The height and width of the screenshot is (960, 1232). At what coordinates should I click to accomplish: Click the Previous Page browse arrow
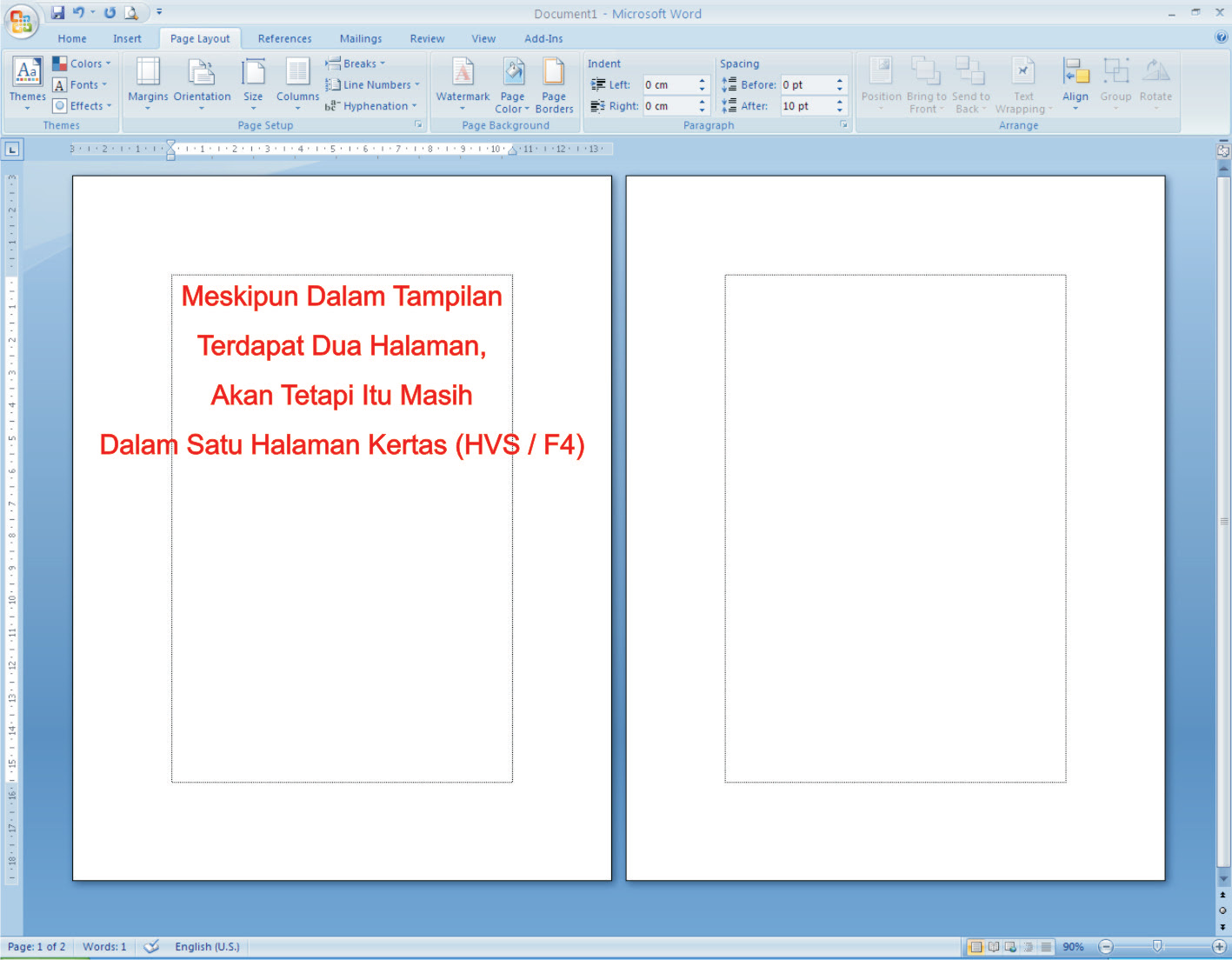click(1223, 895)
